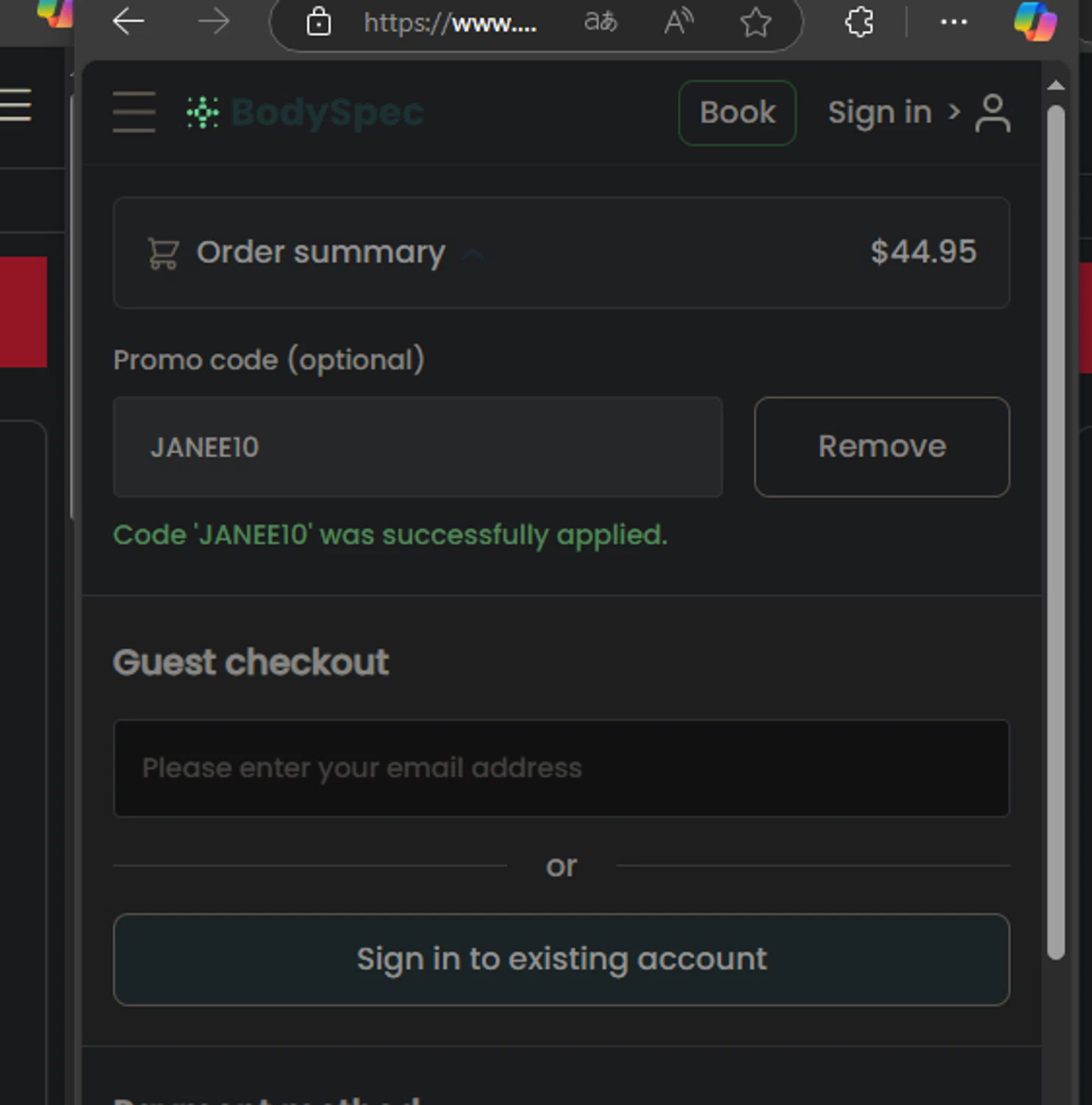The image size is (1092, 1105).
Task: Click the shopping cart icon in Order summary
Action: [x=164, y=253]
